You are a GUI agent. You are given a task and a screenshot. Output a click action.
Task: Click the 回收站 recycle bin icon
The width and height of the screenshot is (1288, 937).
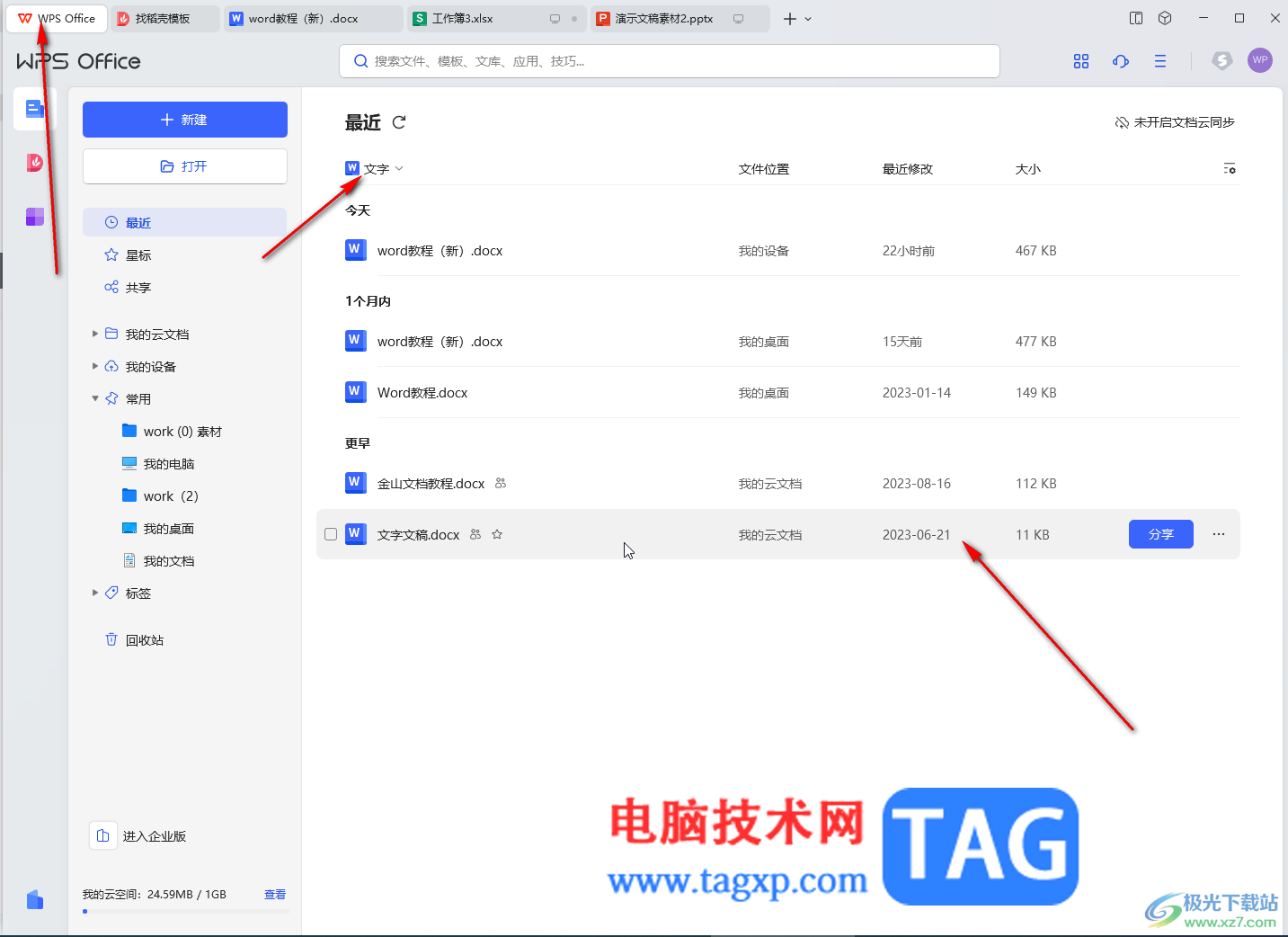click(111, 639)
